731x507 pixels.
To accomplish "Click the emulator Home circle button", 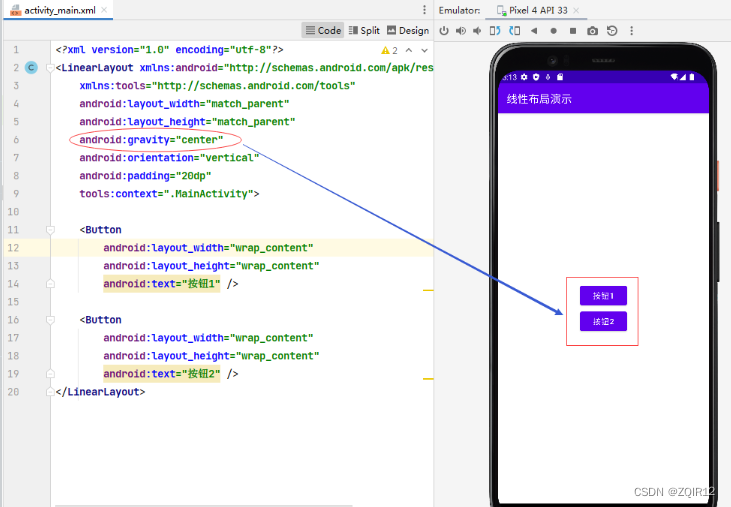I will point(553,31).
